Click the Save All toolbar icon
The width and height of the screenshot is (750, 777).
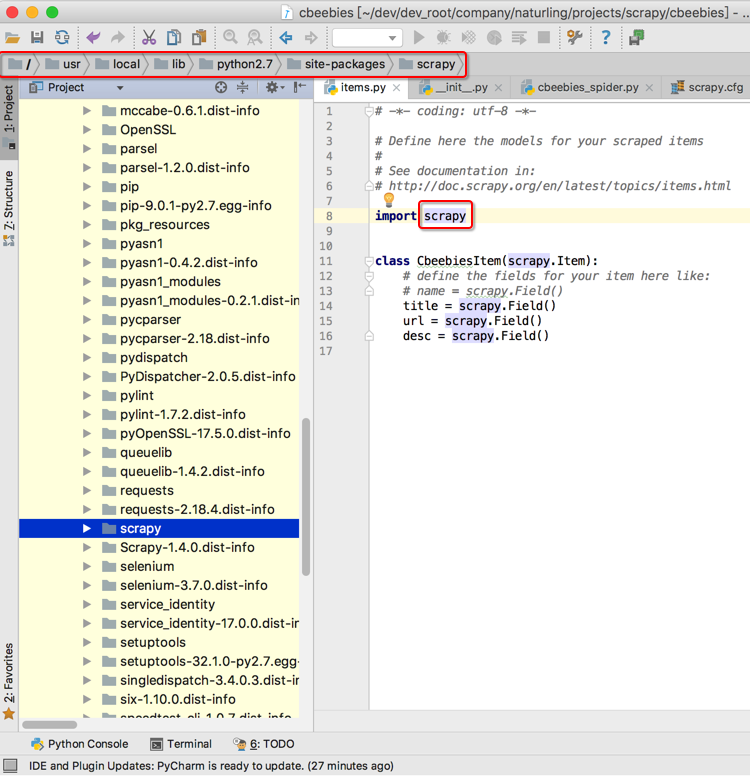pos(37,38)
